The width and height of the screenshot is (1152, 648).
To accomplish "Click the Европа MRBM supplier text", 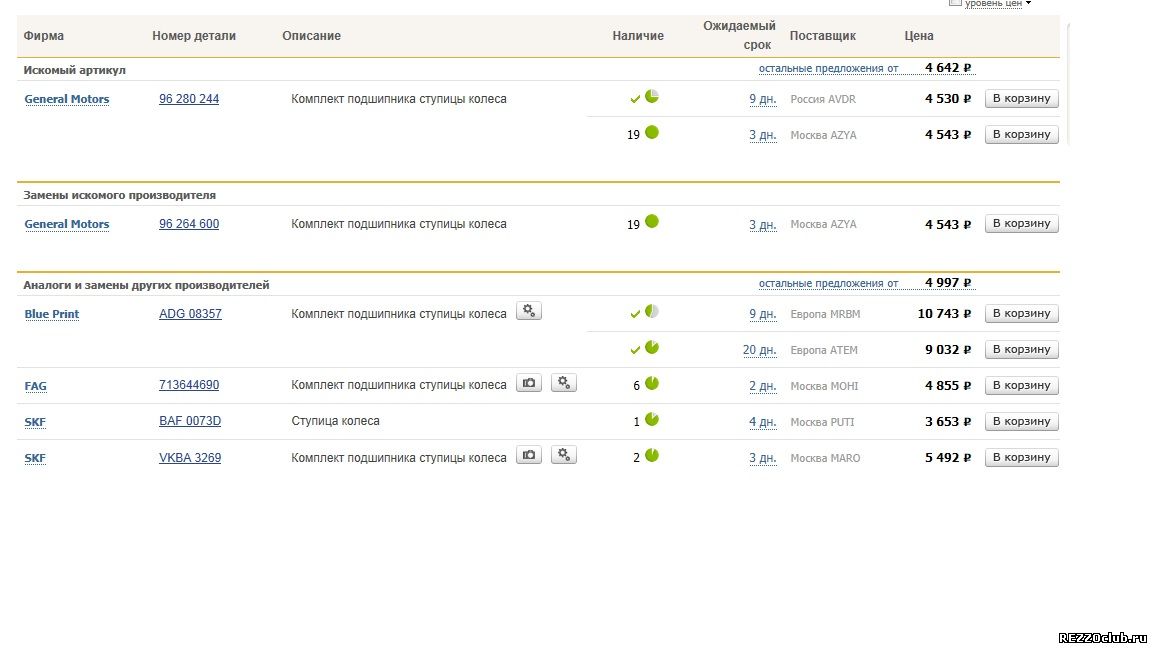I will tap(825, 314).
